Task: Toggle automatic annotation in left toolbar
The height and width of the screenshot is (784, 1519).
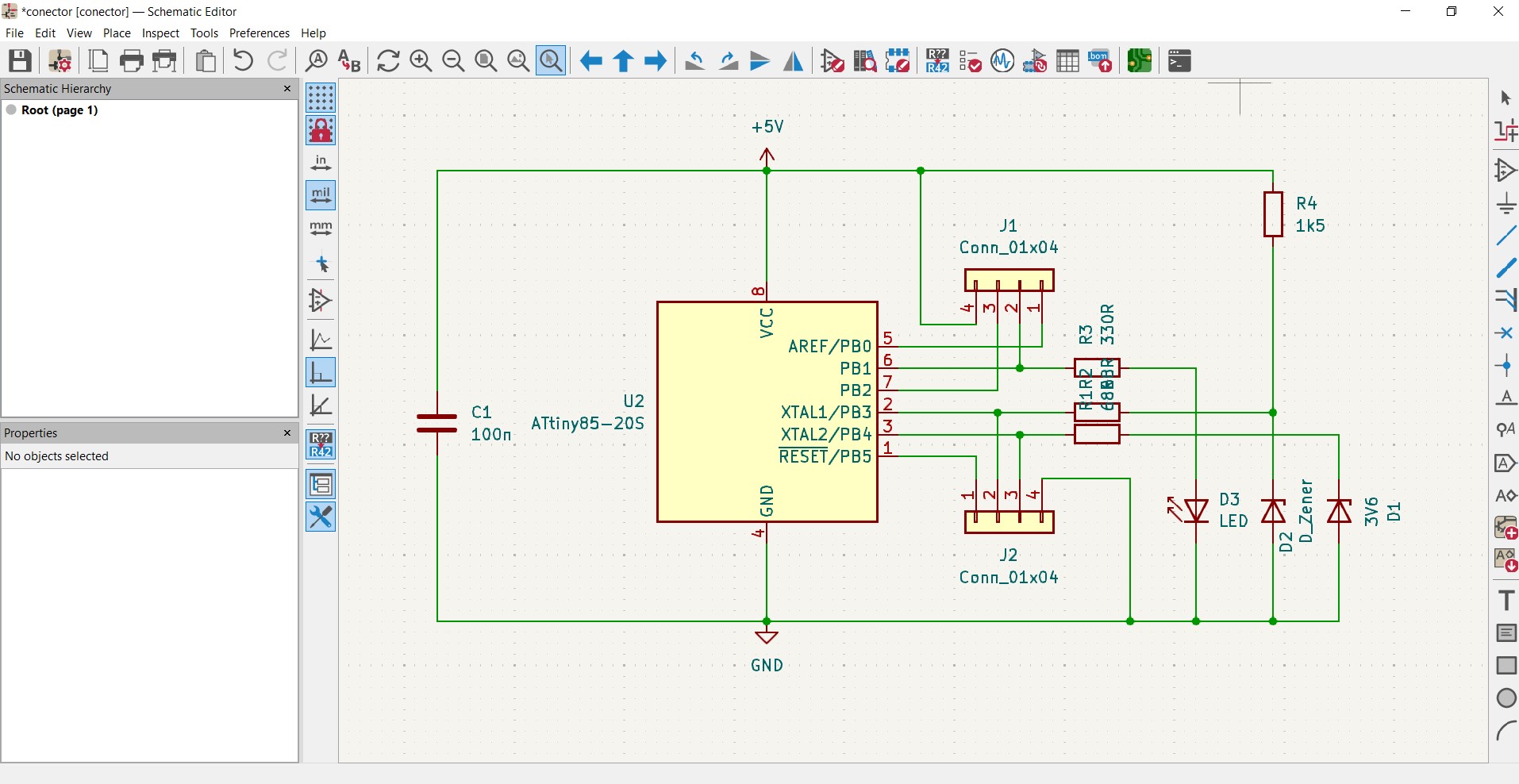Action: tap(321, 445)
